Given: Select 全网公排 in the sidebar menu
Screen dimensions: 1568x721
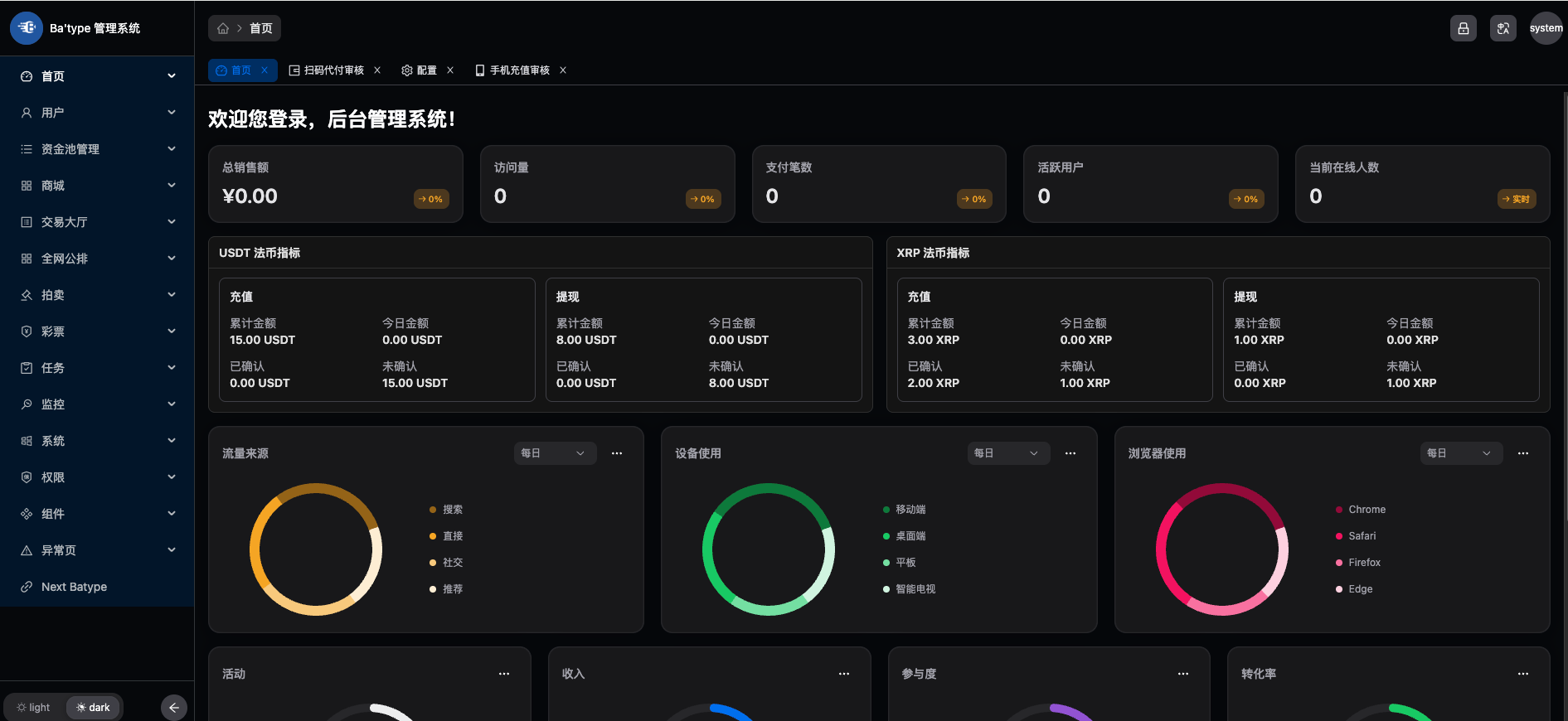Looking at the screenshot, I should [97, 259].
